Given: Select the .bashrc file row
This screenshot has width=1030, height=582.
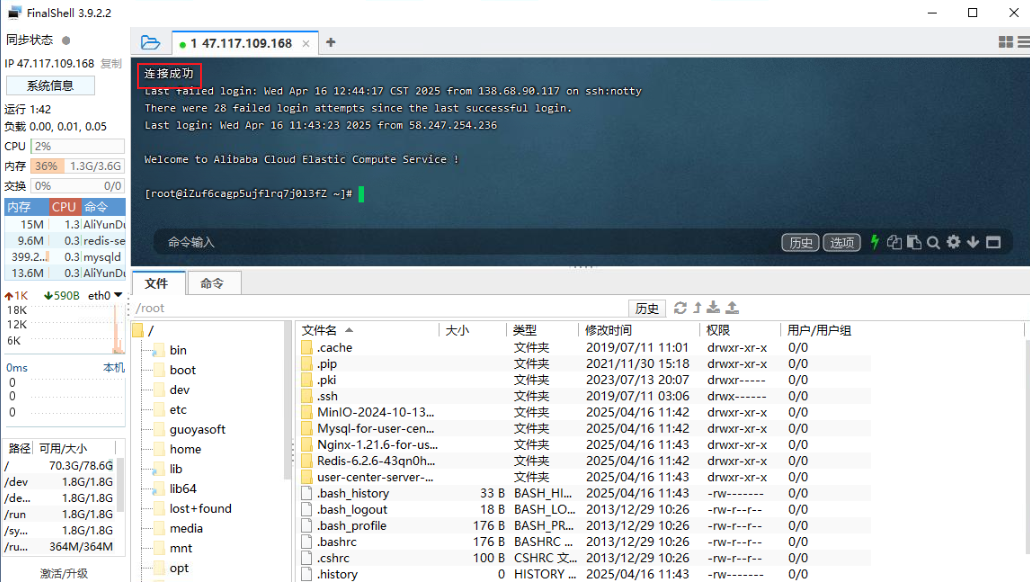Looking at the screenshot, I should [585, 542].
